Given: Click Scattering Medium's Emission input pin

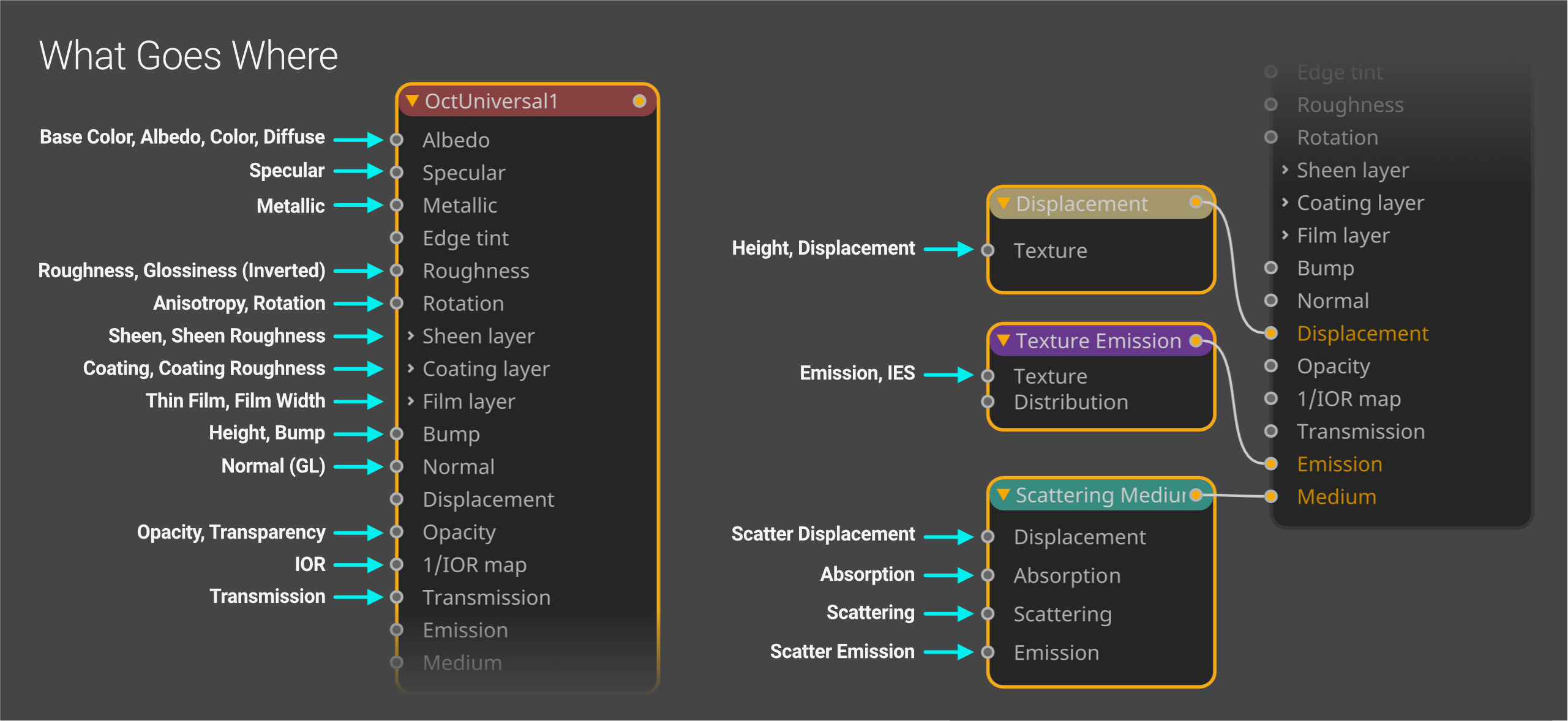Looking at the screenshot, I should (x=988, y=652).
